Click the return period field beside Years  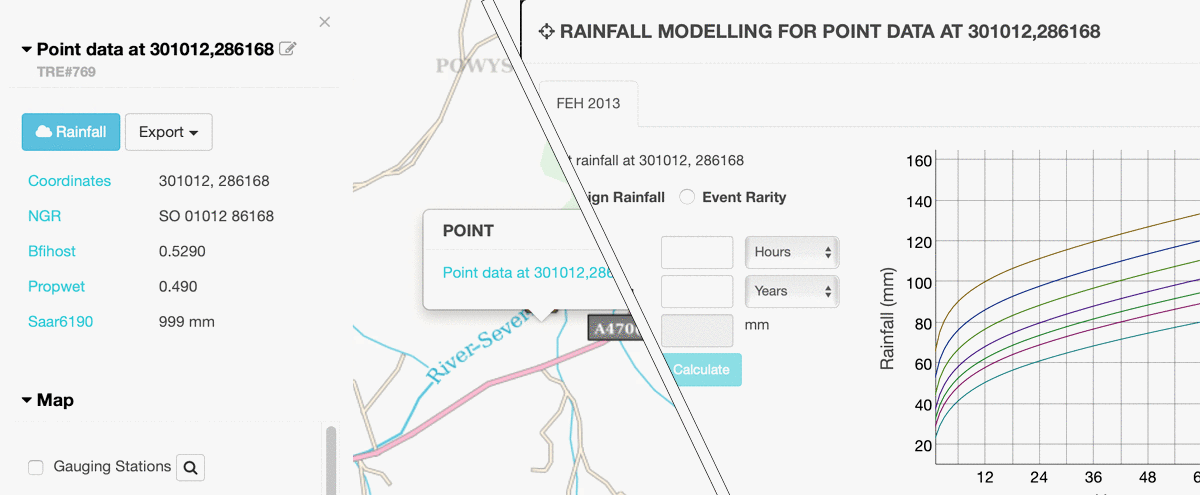click(x=697, y=291)
